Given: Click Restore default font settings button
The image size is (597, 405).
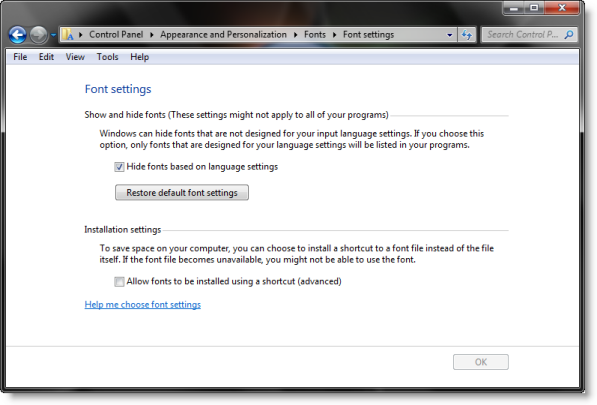Looking at the screenshot, I should pyautogui.click(x=182, y=193).
